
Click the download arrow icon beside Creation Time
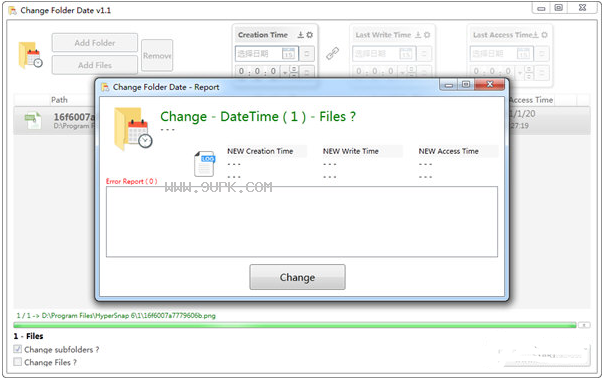coord(301,35)
